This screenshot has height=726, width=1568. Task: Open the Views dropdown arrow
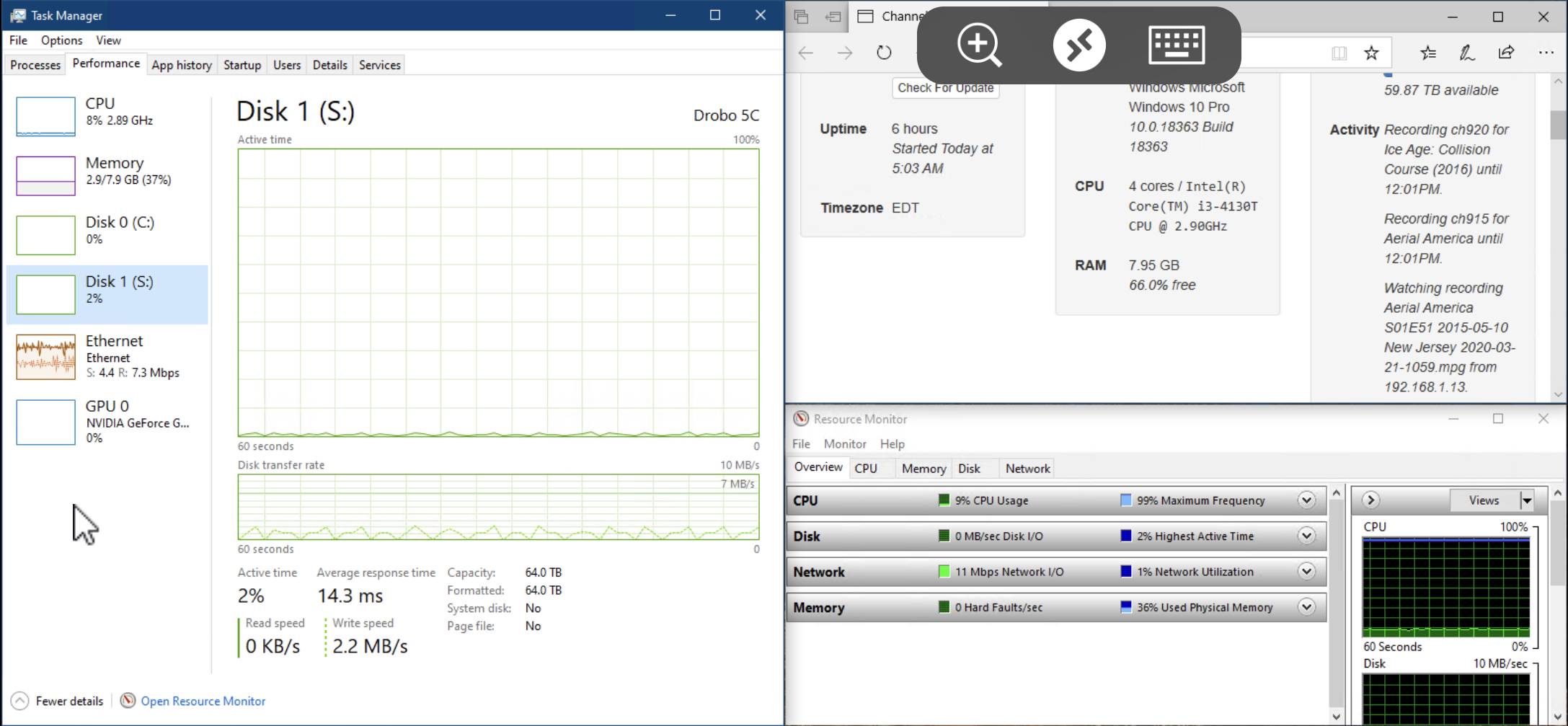tap(1527, 500)
